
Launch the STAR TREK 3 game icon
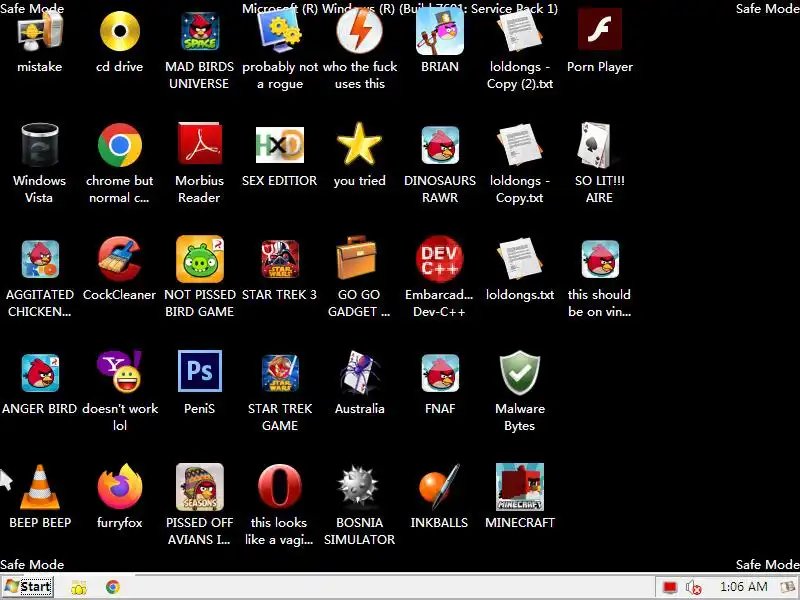pos(280,259)
